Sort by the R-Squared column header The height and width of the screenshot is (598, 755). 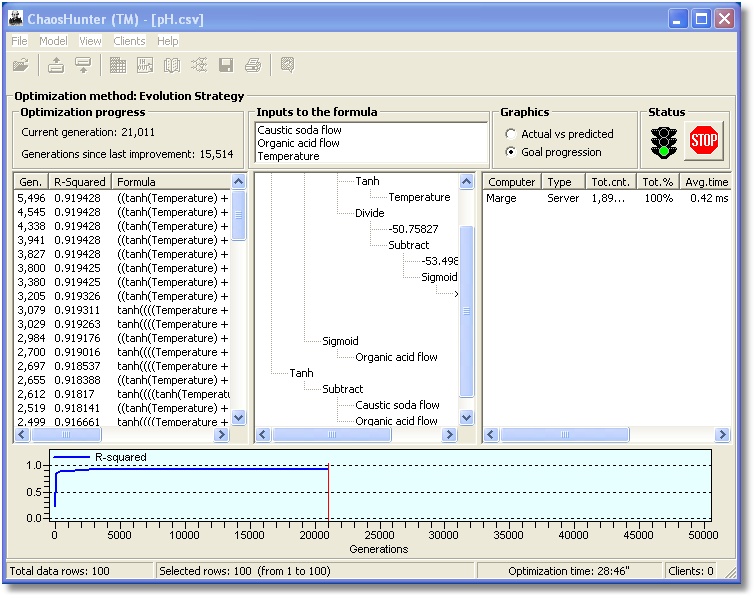[x=80, y=182]
